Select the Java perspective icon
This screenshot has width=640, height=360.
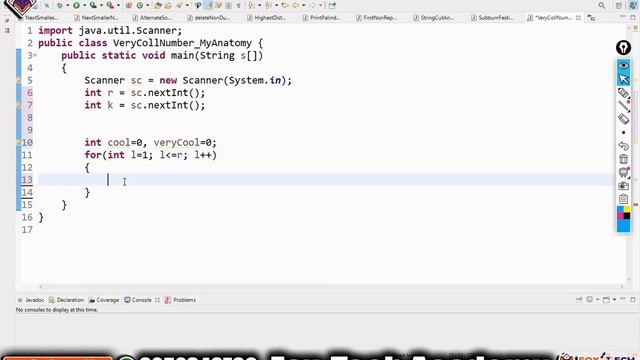click(x=633, y=5)
